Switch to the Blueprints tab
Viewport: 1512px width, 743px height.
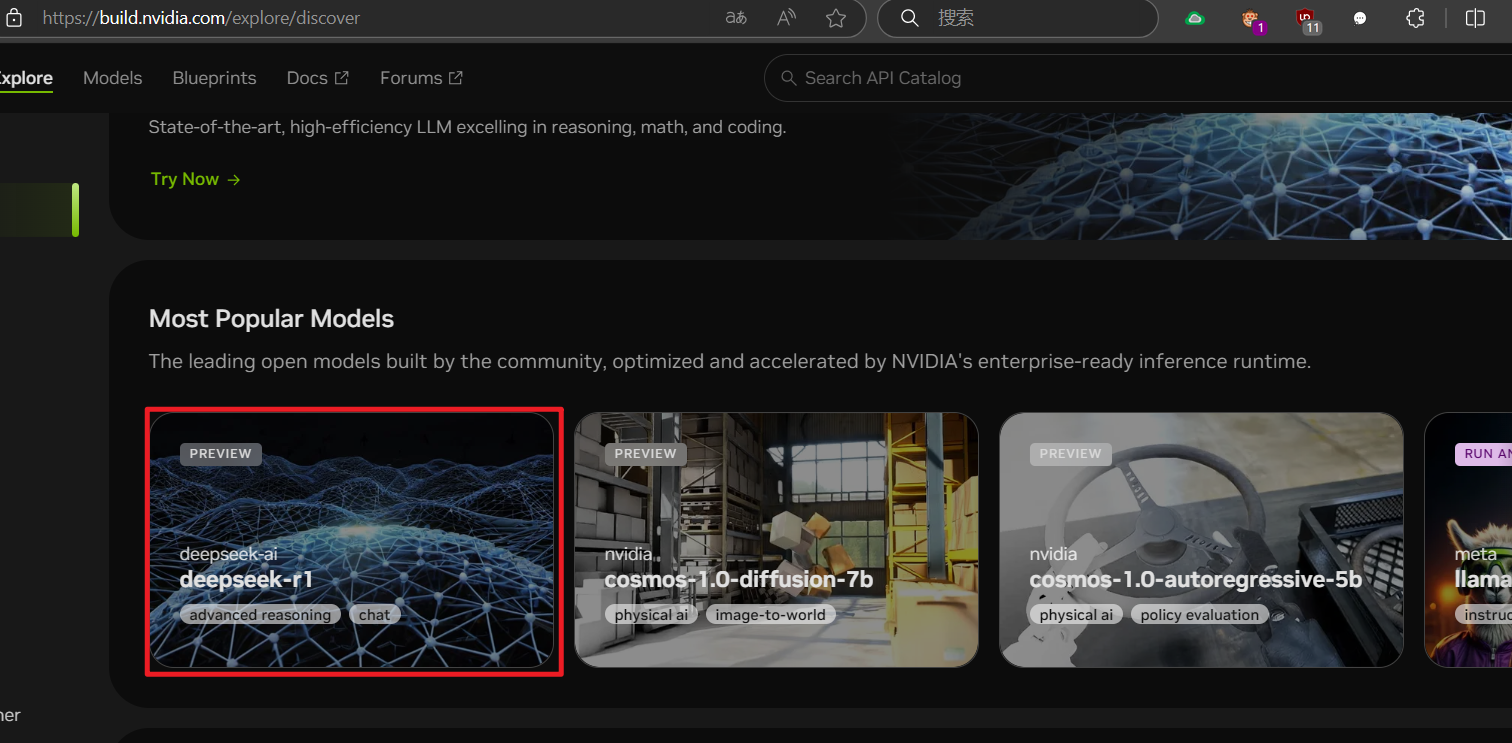click(214, 78)
